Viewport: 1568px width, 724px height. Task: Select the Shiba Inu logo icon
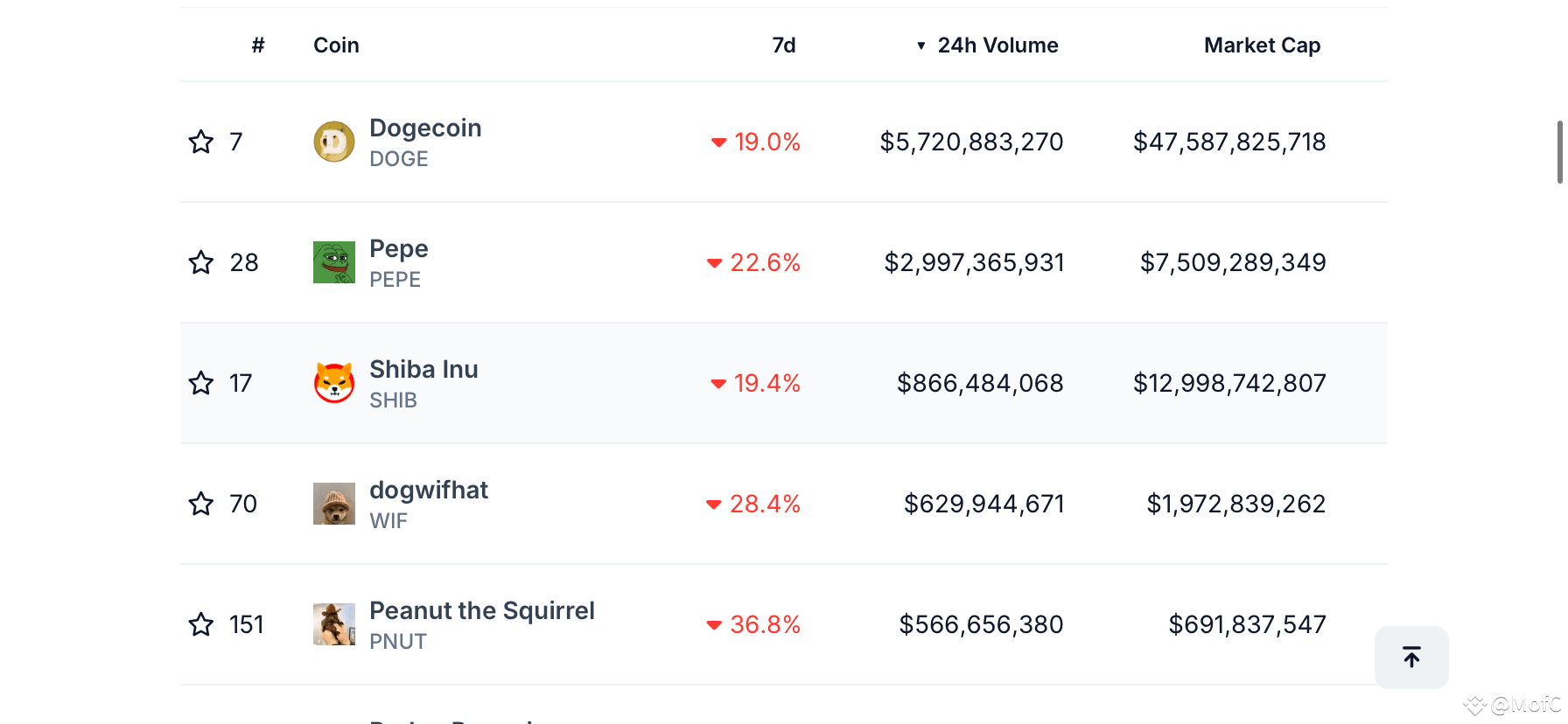[334, 383]
